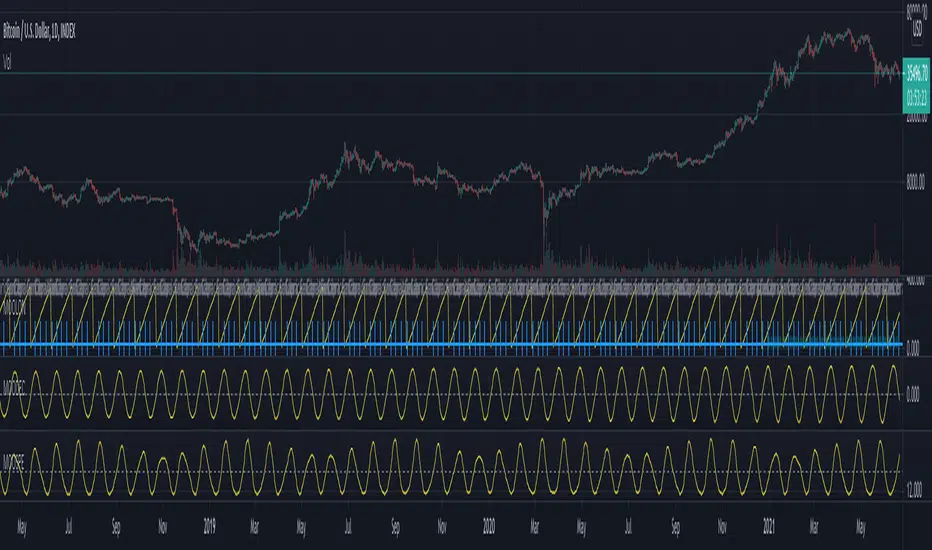932x550 pixels.
Task: Select the bottom pane indicator legend label
Action: pos(14,464)
